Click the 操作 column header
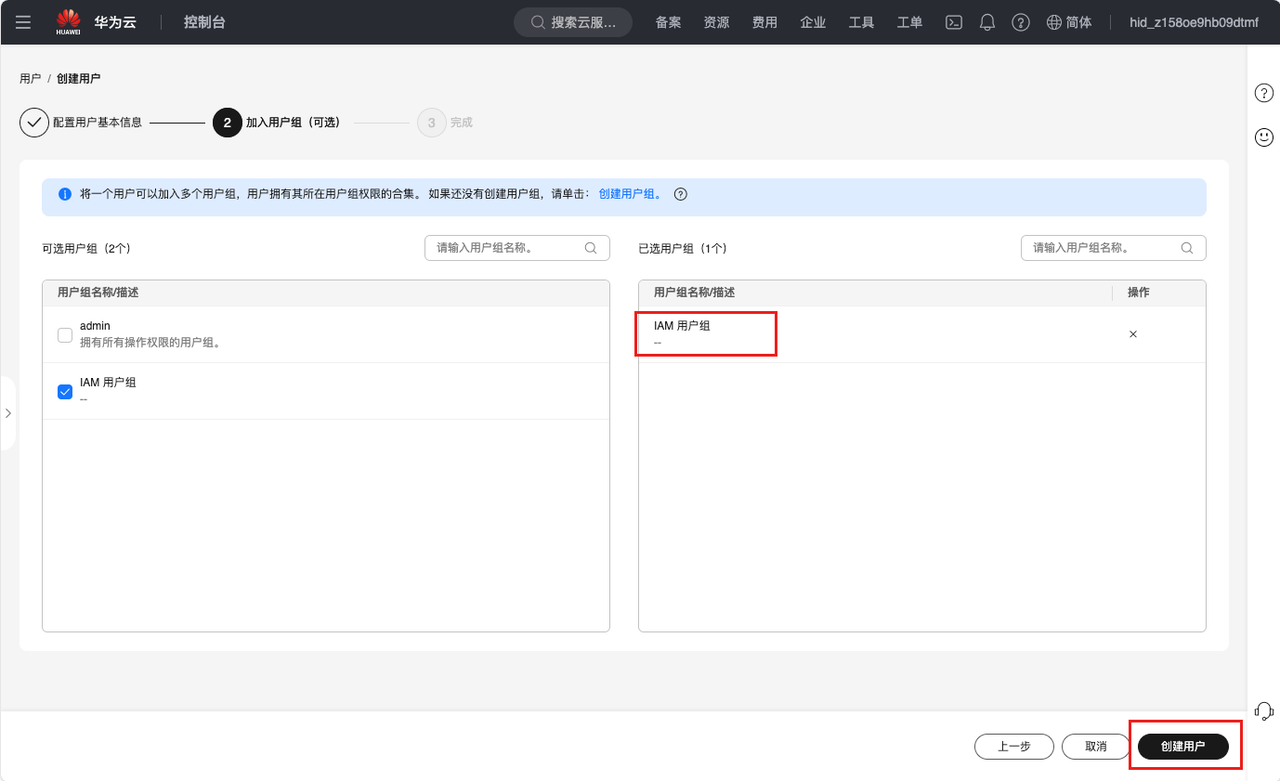The image size is (1280, 781). pyautogui.click(x=1138, y=292)
